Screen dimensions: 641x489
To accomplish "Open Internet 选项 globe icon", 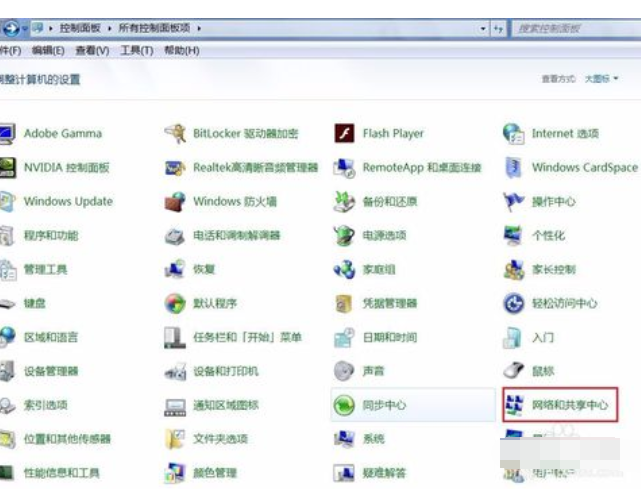I will (x=514, y=133).
